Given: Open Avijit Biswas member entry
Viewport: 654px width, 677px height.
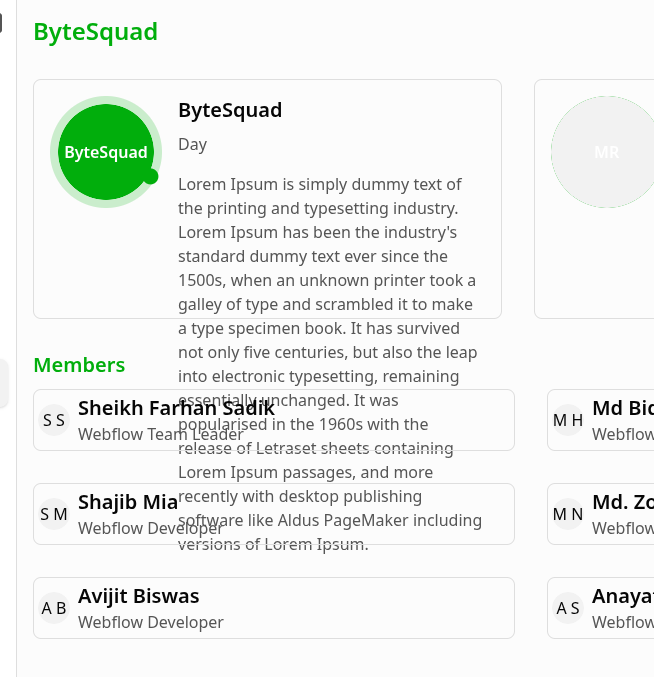Looking at the screenshot, I should point(139,596).
